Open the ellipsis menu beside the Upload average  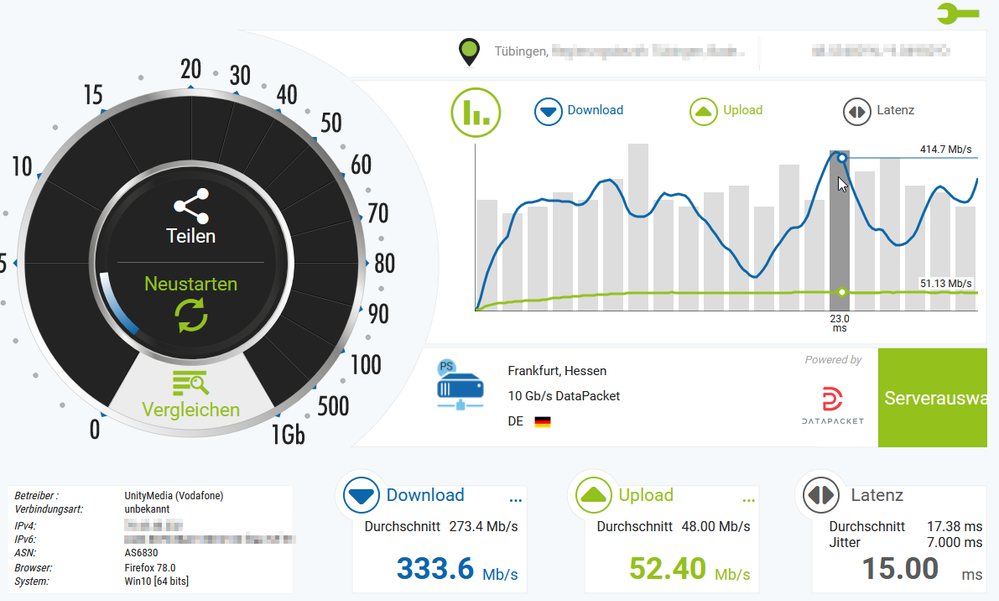[x=749, y=499]
